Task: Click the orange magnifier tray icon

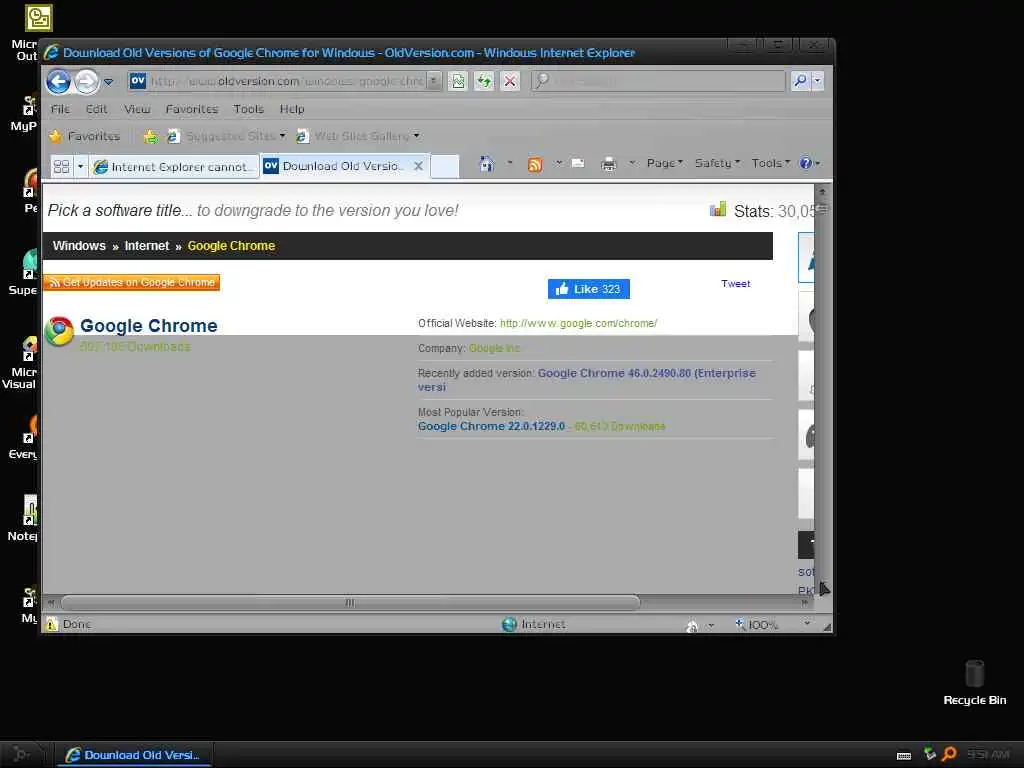Action: pyautogui.click(x=949, y=754)
